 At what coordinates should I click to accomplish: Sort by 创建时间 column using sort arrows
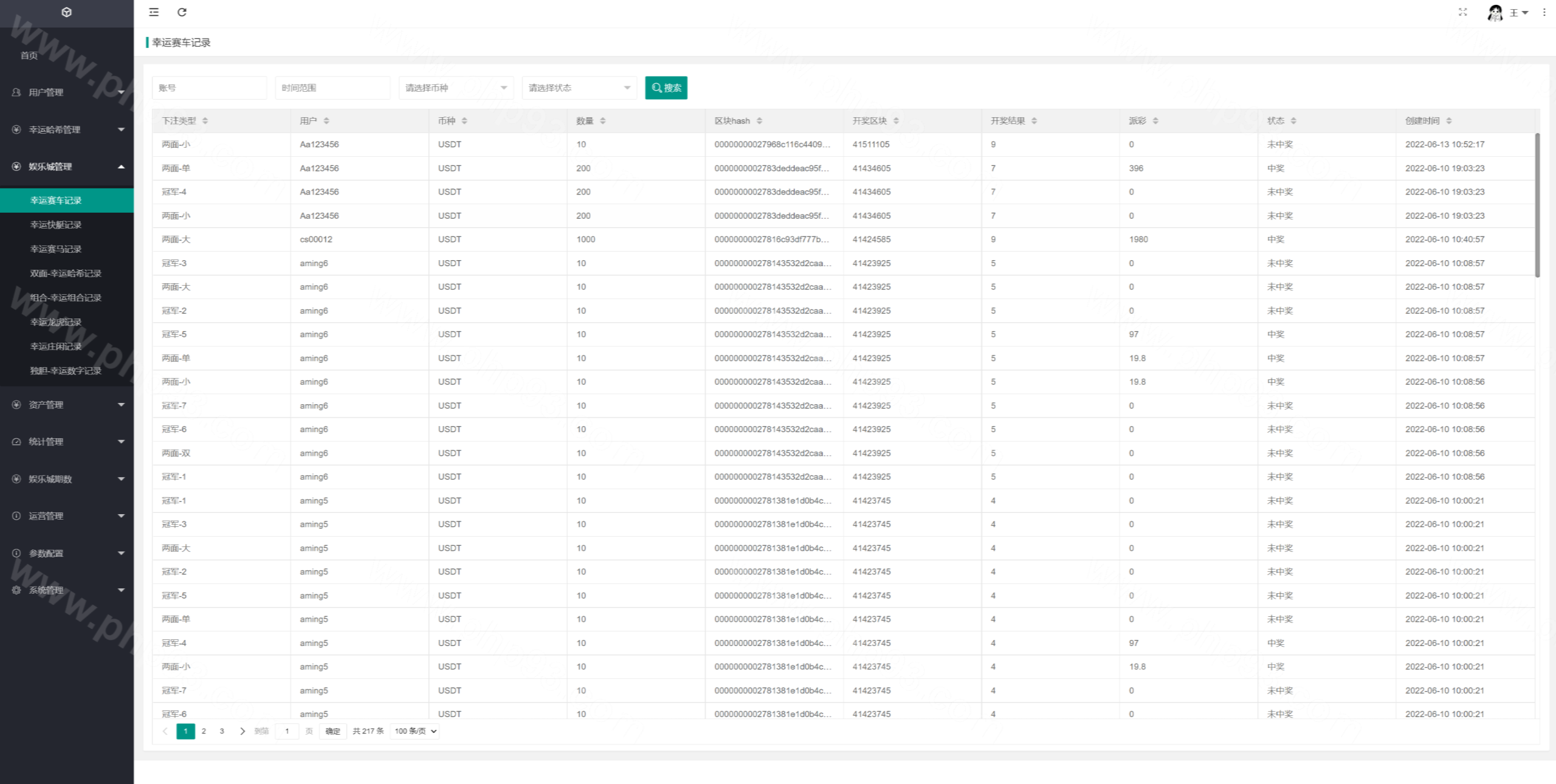(x=1448, y=121)
